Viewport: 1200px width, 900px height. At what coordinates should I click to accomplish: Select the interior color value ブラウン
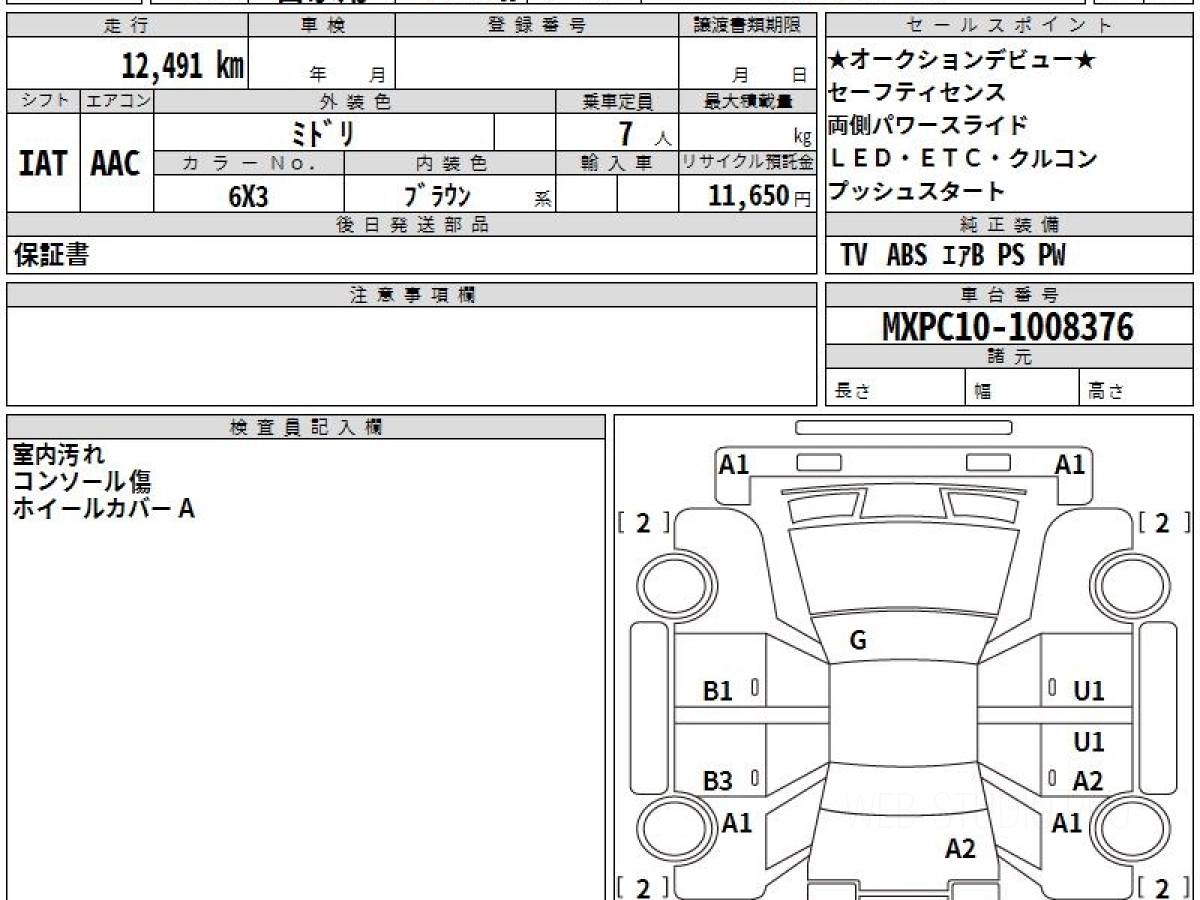[x=437, y=195]
